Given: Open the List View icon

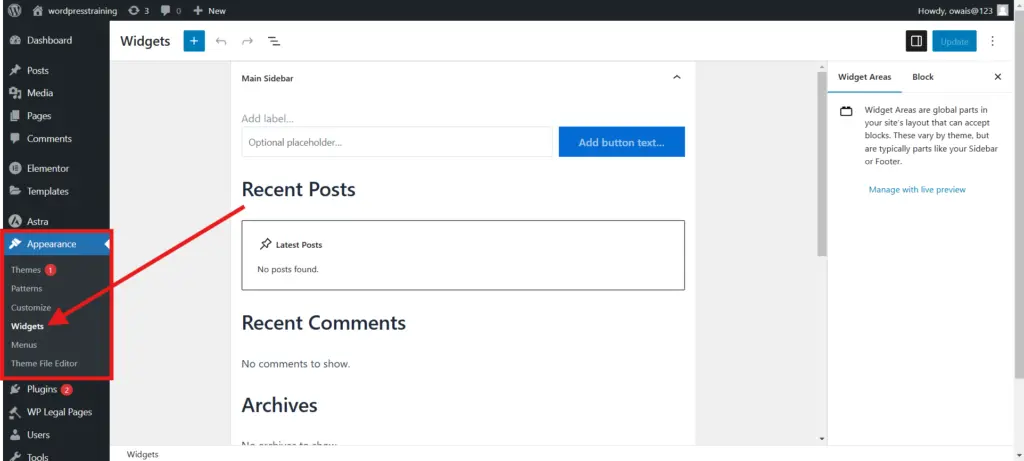Looking at the screenshot, I should point(274,41).
